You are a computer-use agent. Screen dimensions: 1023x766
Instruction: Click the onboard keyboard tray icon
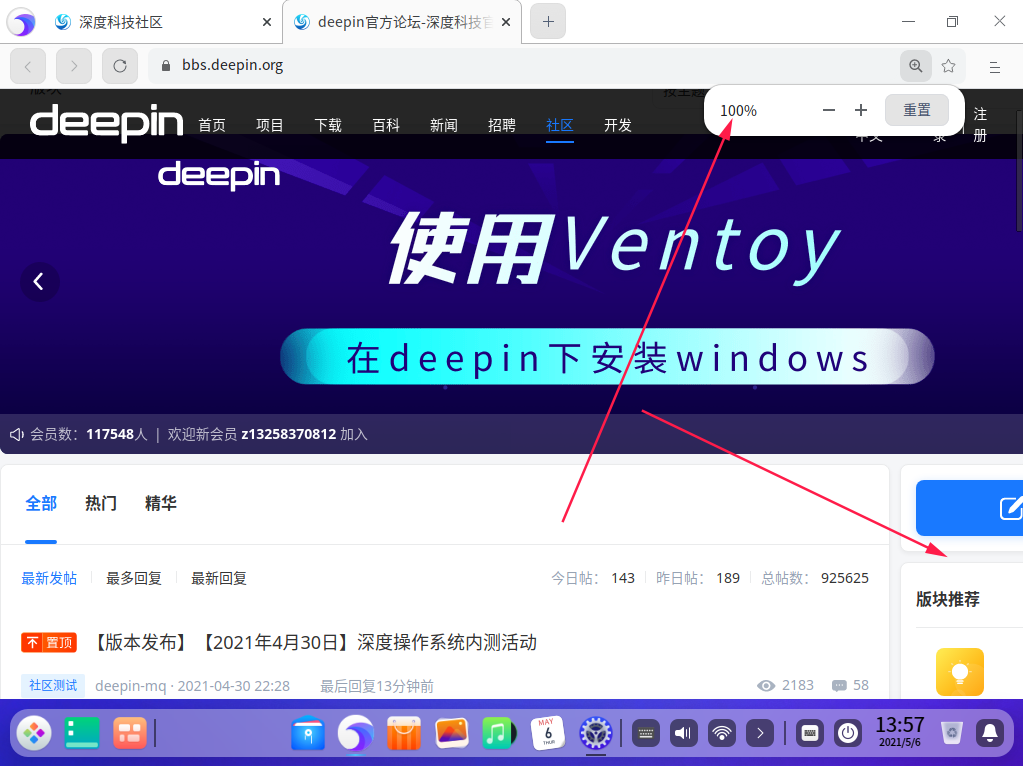pos(810,733)
